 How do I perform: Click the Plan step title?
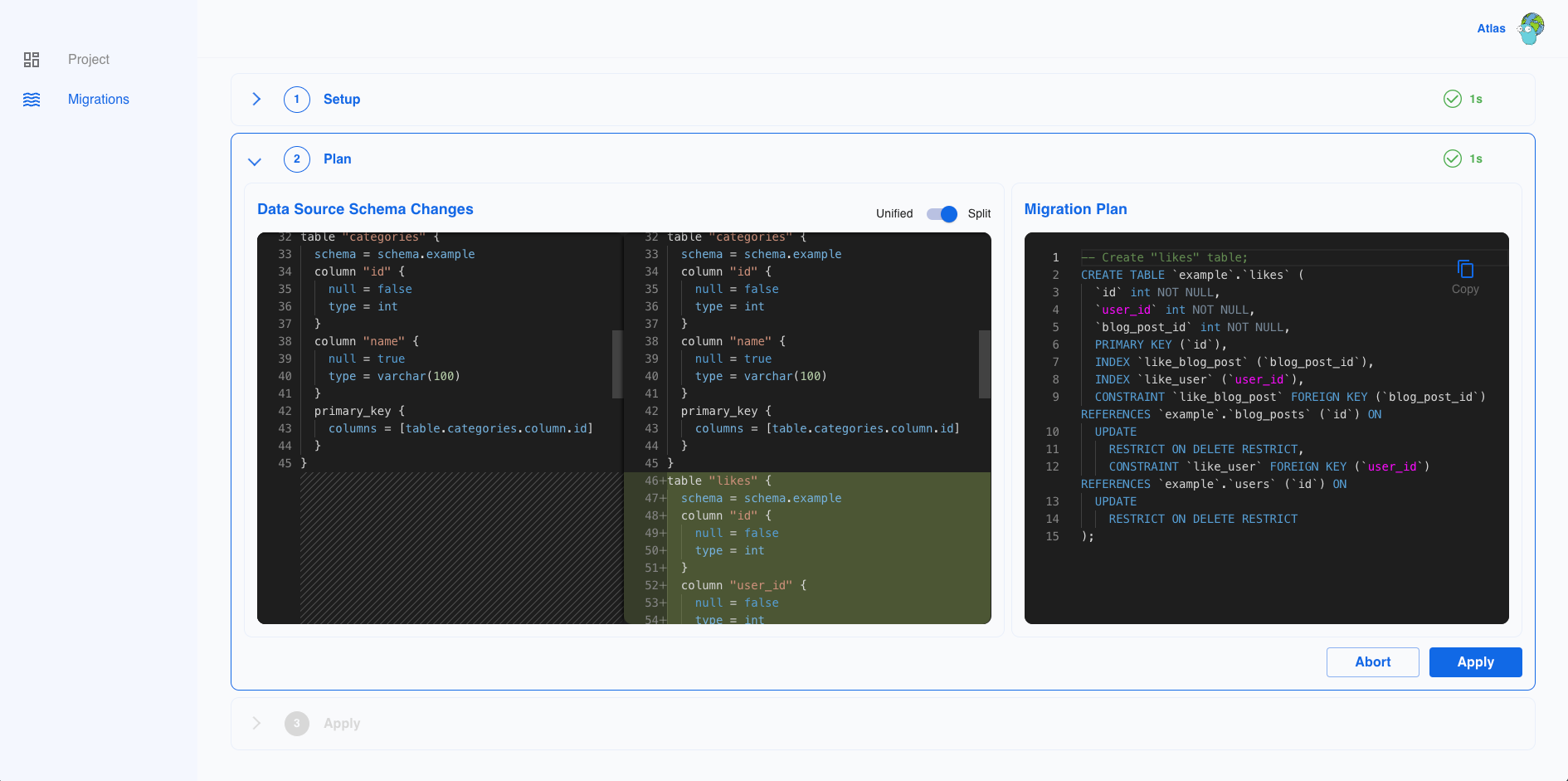tap(338, 159)
